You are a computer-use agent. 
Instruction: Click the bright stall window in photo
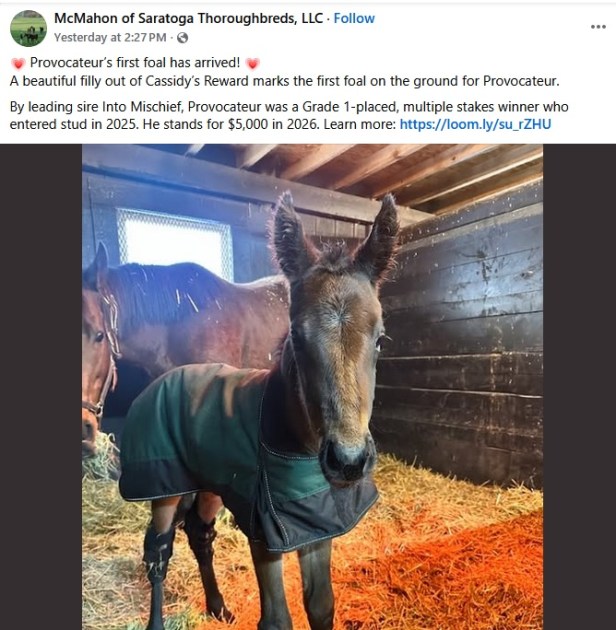175,241
